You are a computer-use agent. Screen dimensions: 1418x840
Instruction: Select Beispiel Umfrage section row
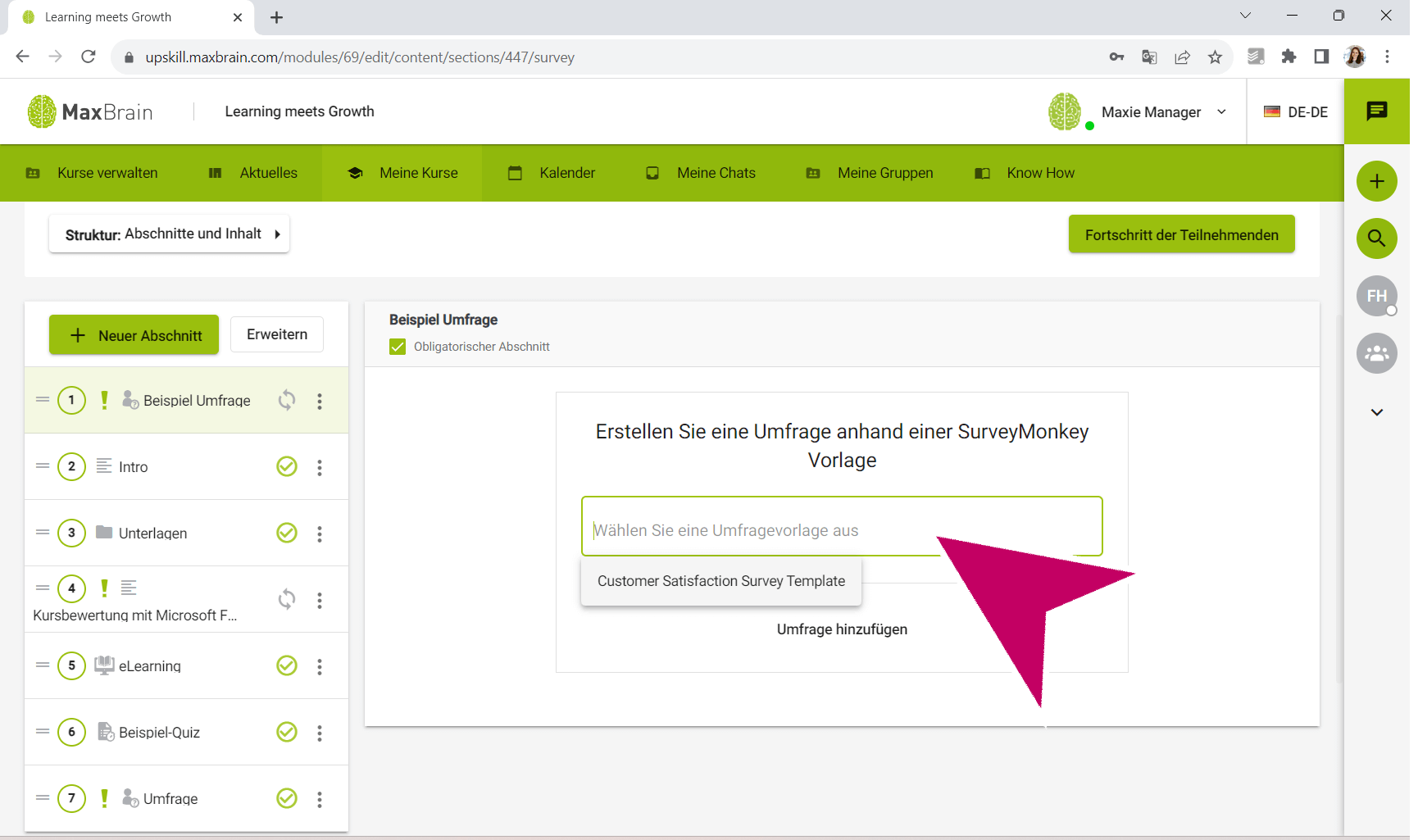point(187,400)
